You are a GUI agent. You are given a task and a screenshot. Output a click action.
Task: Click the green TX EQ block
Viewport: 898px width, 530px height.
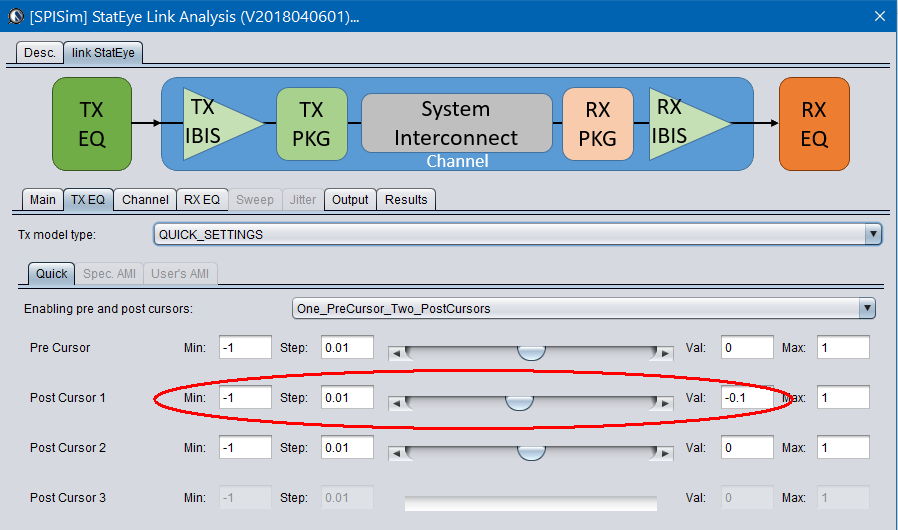pos(92,123)
